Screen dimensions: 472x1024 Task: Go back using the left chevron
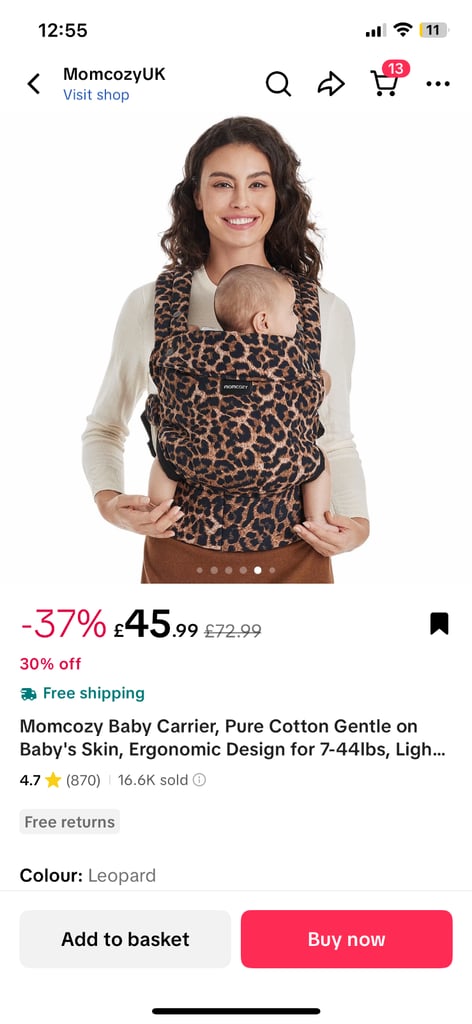pyautogui.click(x=33, y=84)
